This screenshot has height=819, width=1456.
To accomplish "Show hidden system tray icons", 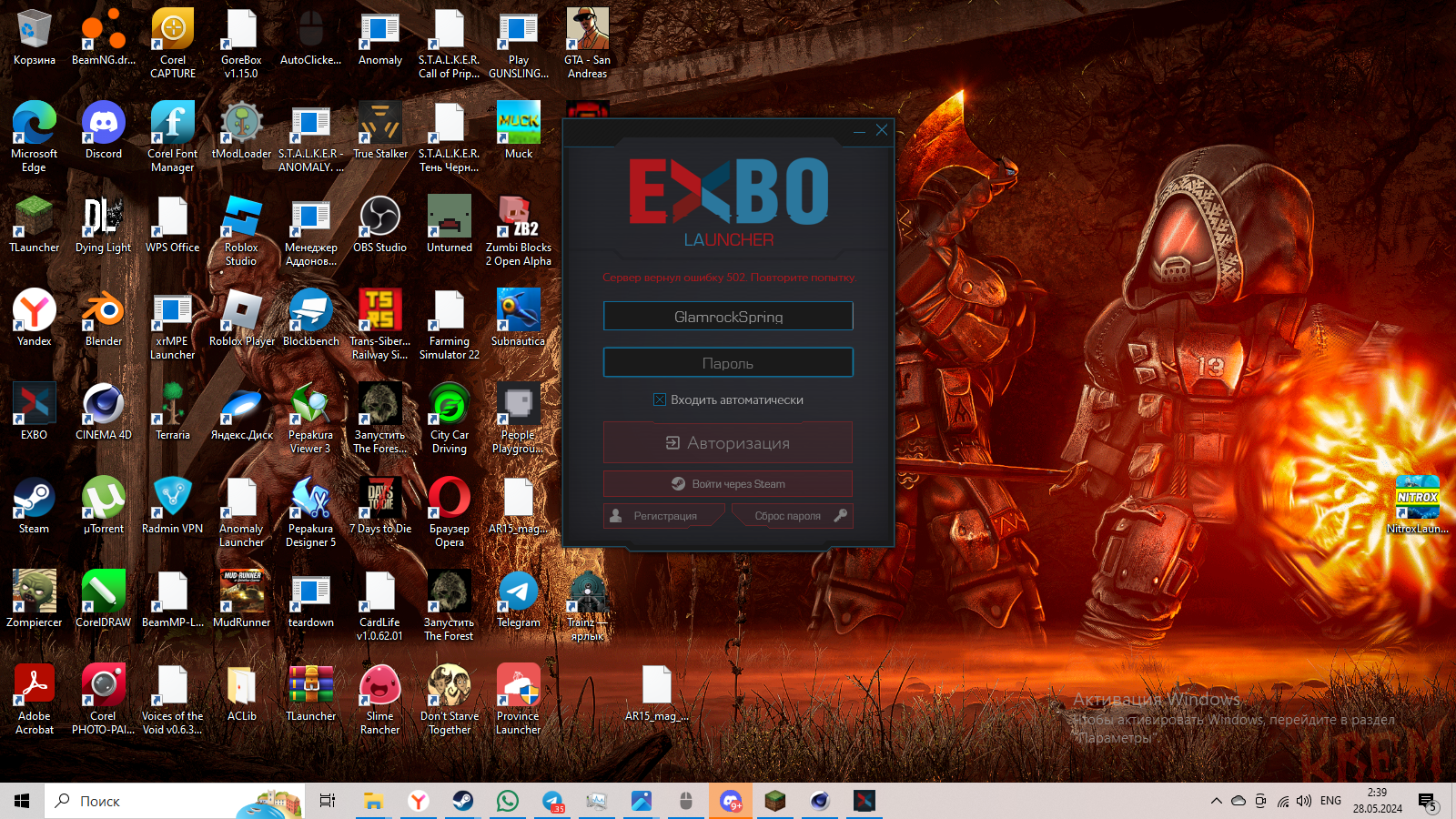I will click(x=1216, y=801).
